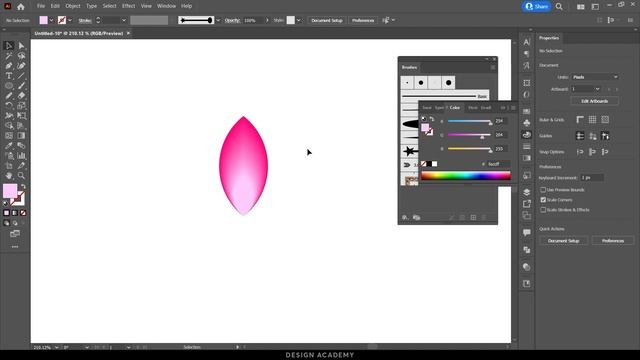This screenshot has width=640, height=360.
Task: Select the Scale tool
Action: point(21,106)
